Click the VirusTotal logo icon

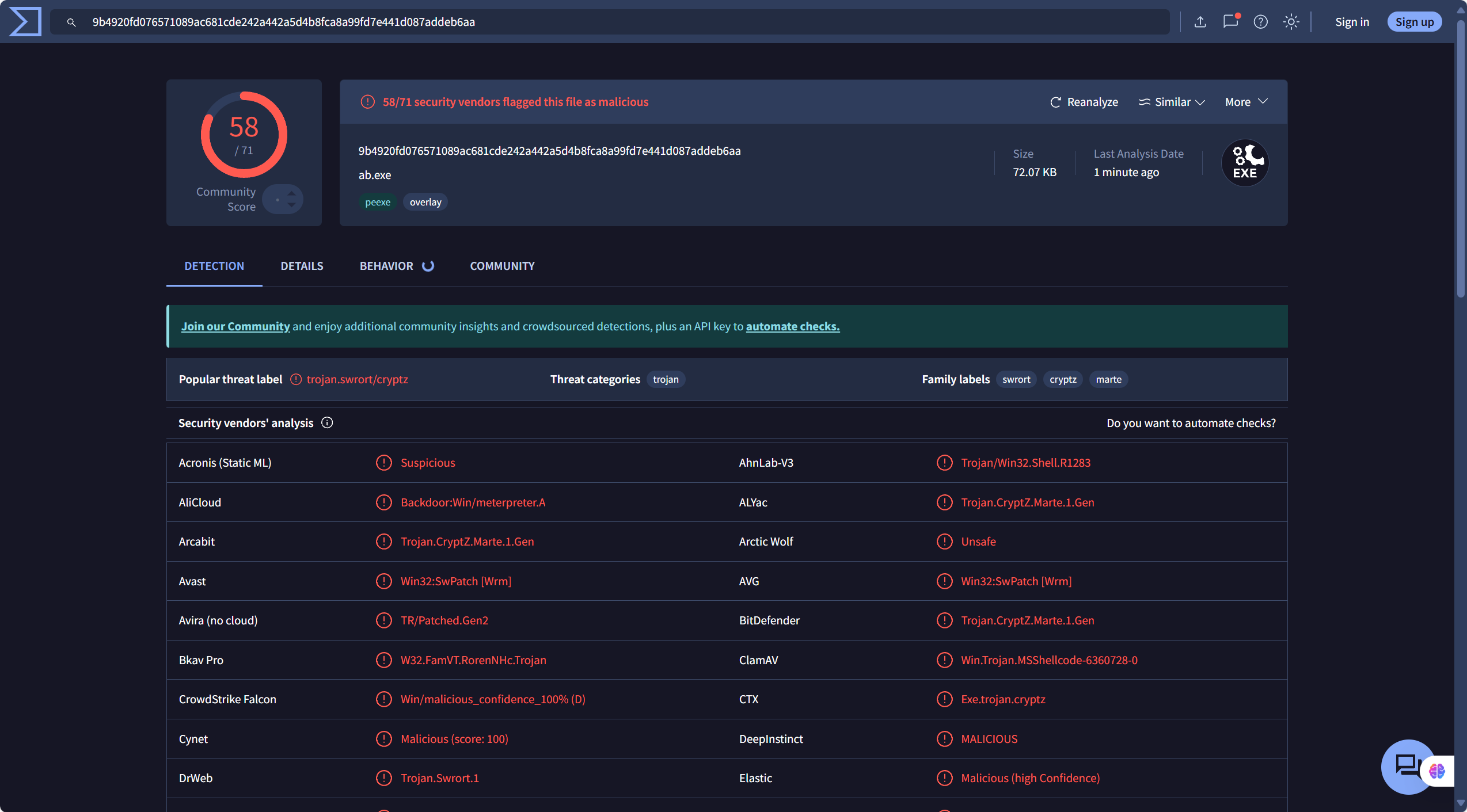pos(25,22)
